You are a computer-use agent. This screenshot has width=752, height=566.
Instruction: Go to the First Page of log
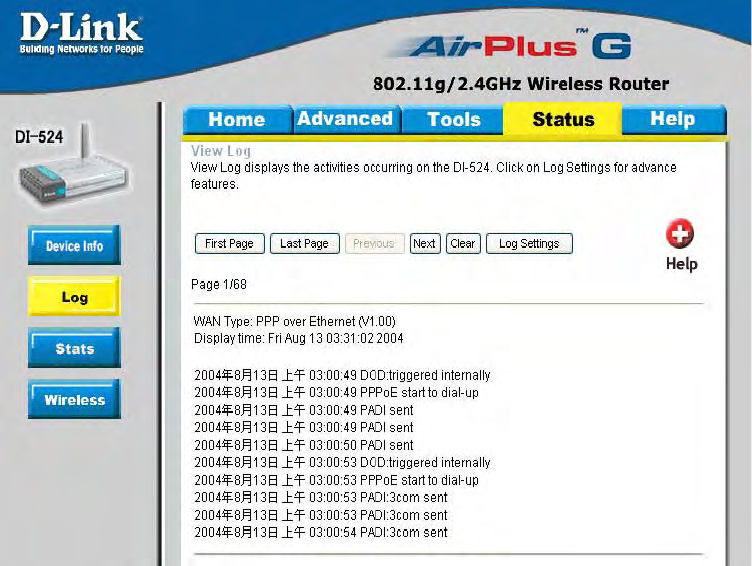pos(230,244)
